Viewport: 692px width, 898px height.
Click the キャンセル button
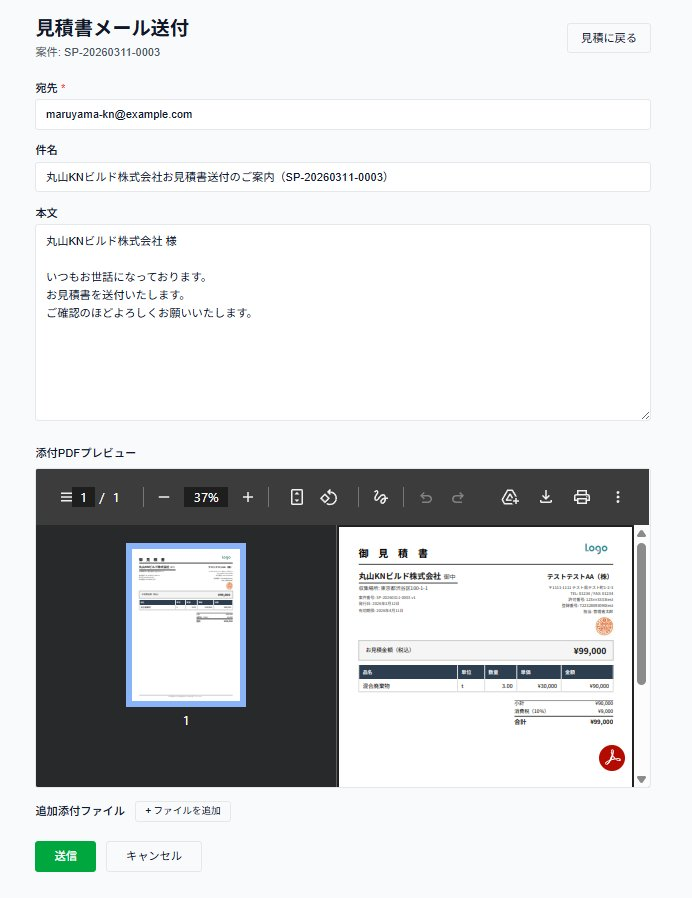(154, 856)
